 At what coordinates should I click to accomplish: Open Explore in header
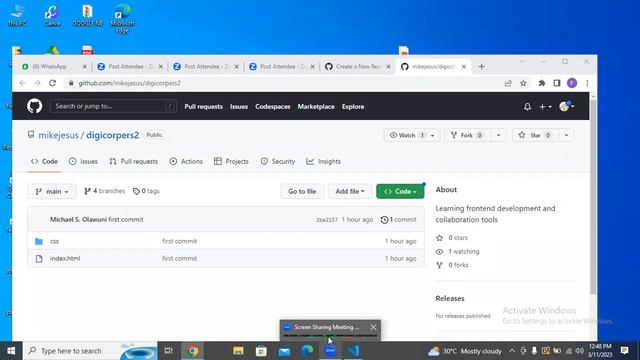click(353, 107)
